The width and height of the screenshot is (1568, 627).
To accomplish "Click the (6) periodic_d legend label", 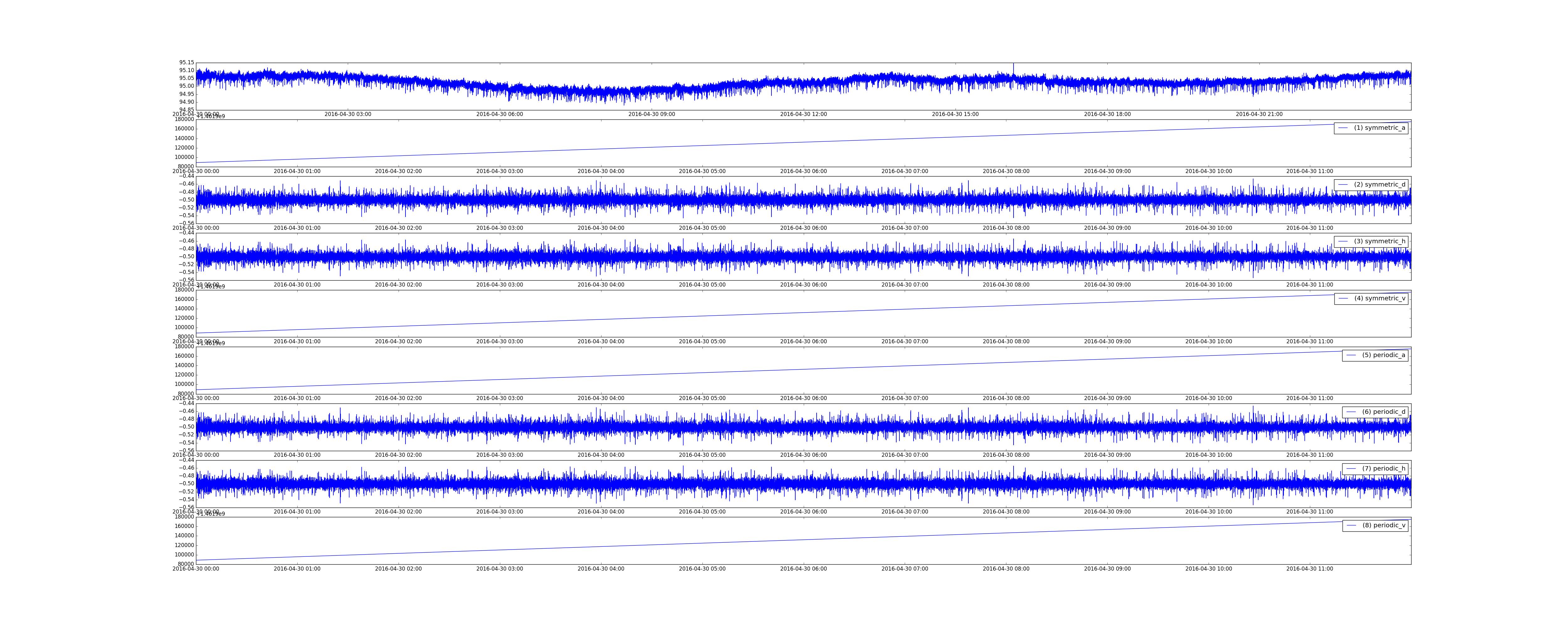I will point(1384,412).
